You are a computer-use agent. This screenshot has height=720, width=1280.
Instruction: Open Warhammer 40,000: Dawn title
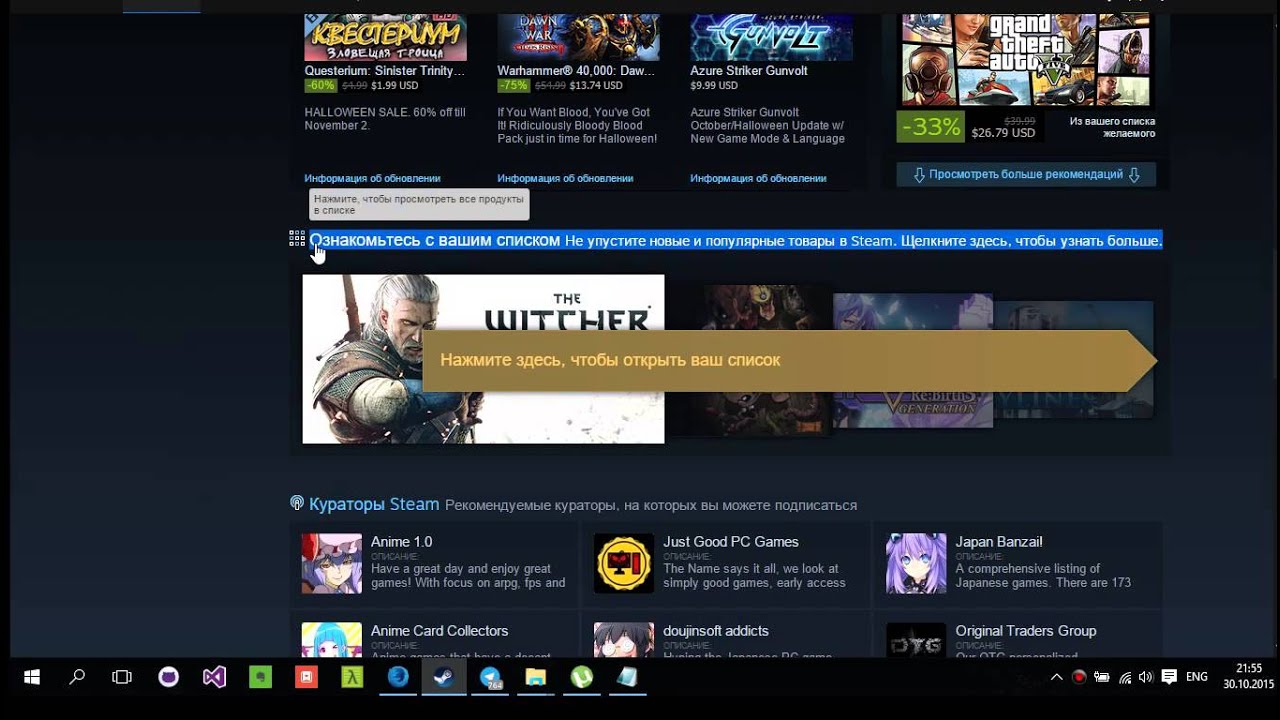(576, 71)
